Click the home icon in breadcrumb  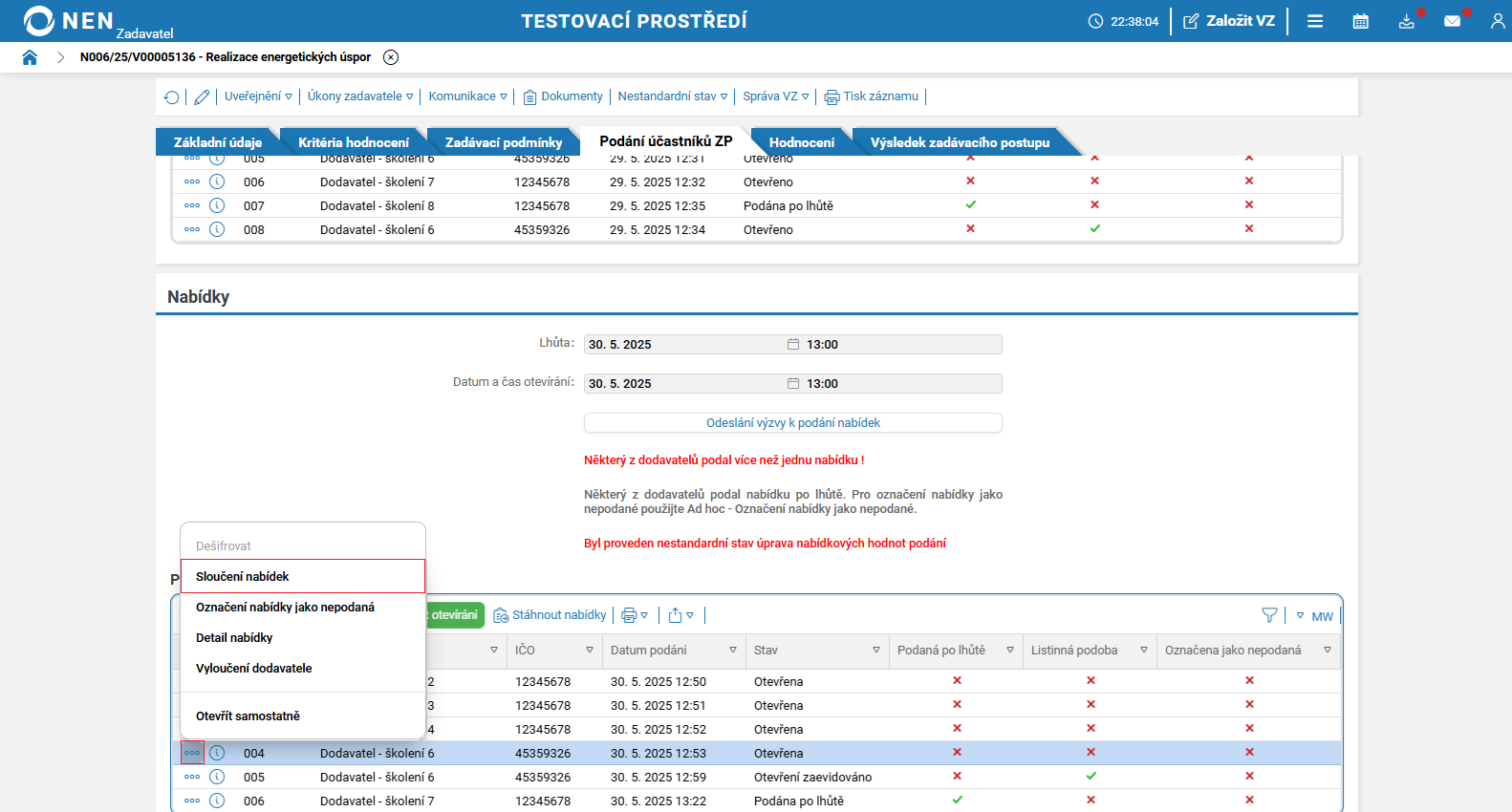(30, 57)
